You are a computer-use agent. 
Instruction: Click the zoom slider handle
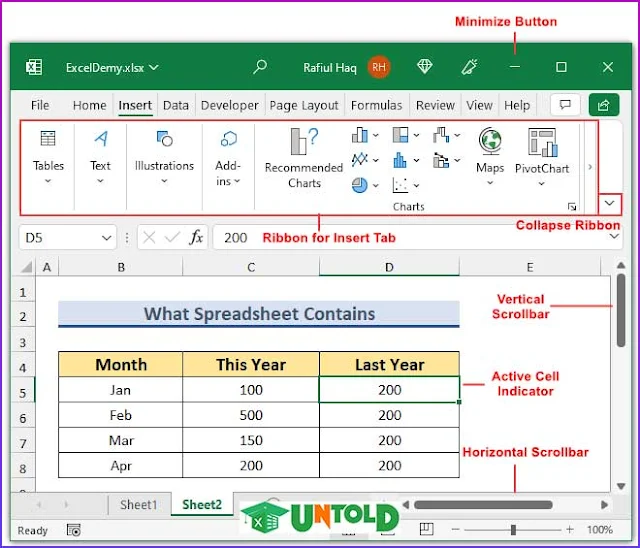pyautogui.click(x=513, y=530)
